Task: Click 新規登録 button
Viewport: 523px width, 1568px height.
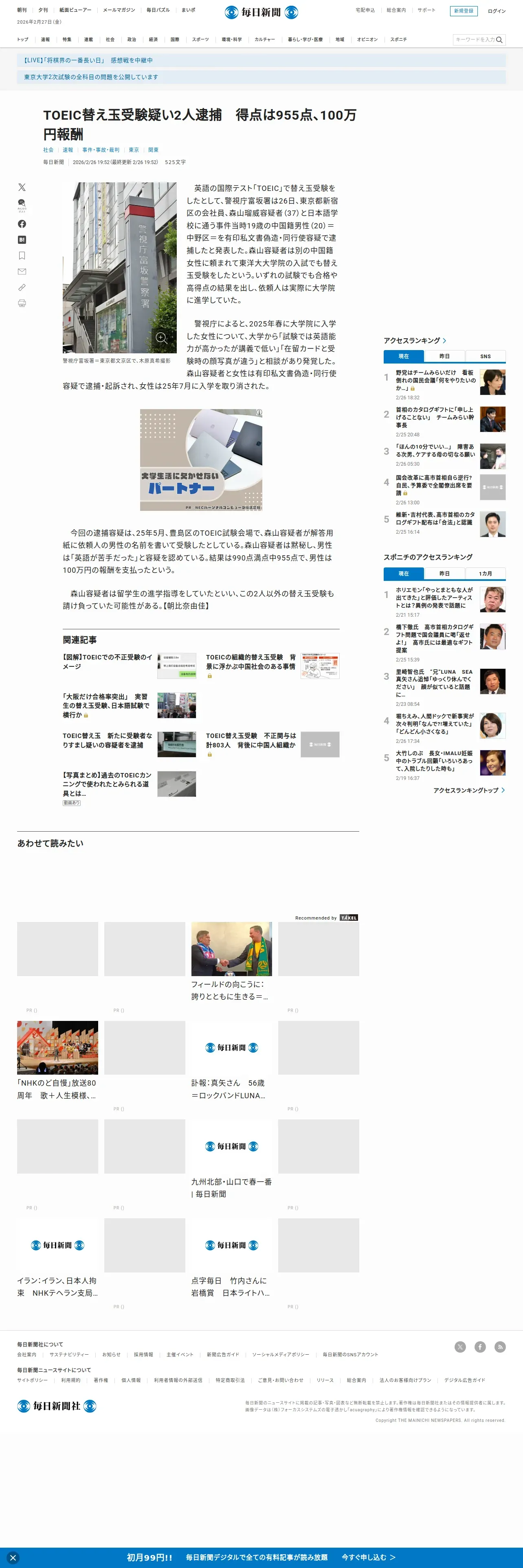Action: [x=464, y=11]
